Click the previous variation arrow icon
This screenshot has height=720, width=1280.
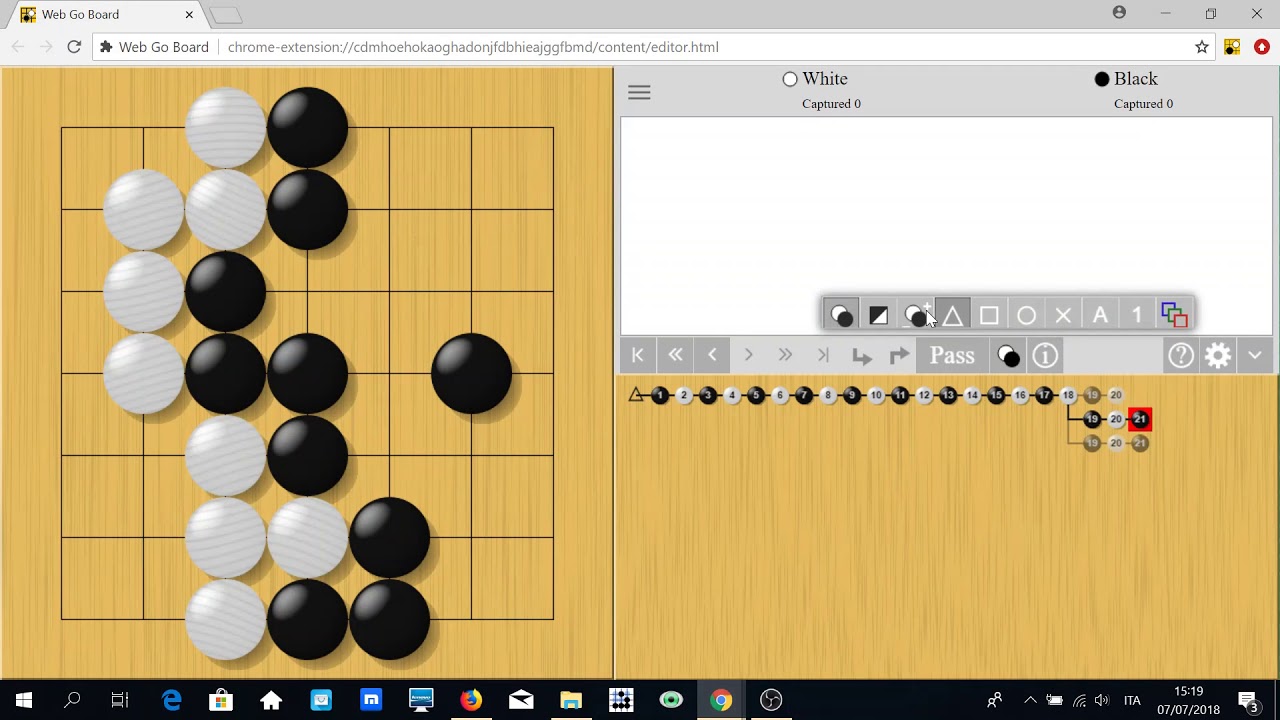(861, 356)
